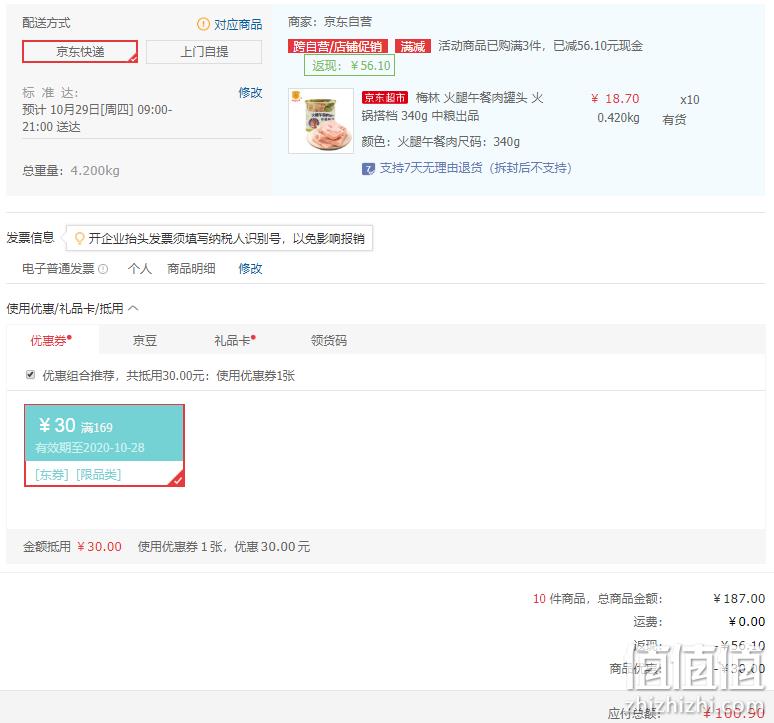Switch to 礼品卡 tab
774x723 pixels.
[234, 341]
